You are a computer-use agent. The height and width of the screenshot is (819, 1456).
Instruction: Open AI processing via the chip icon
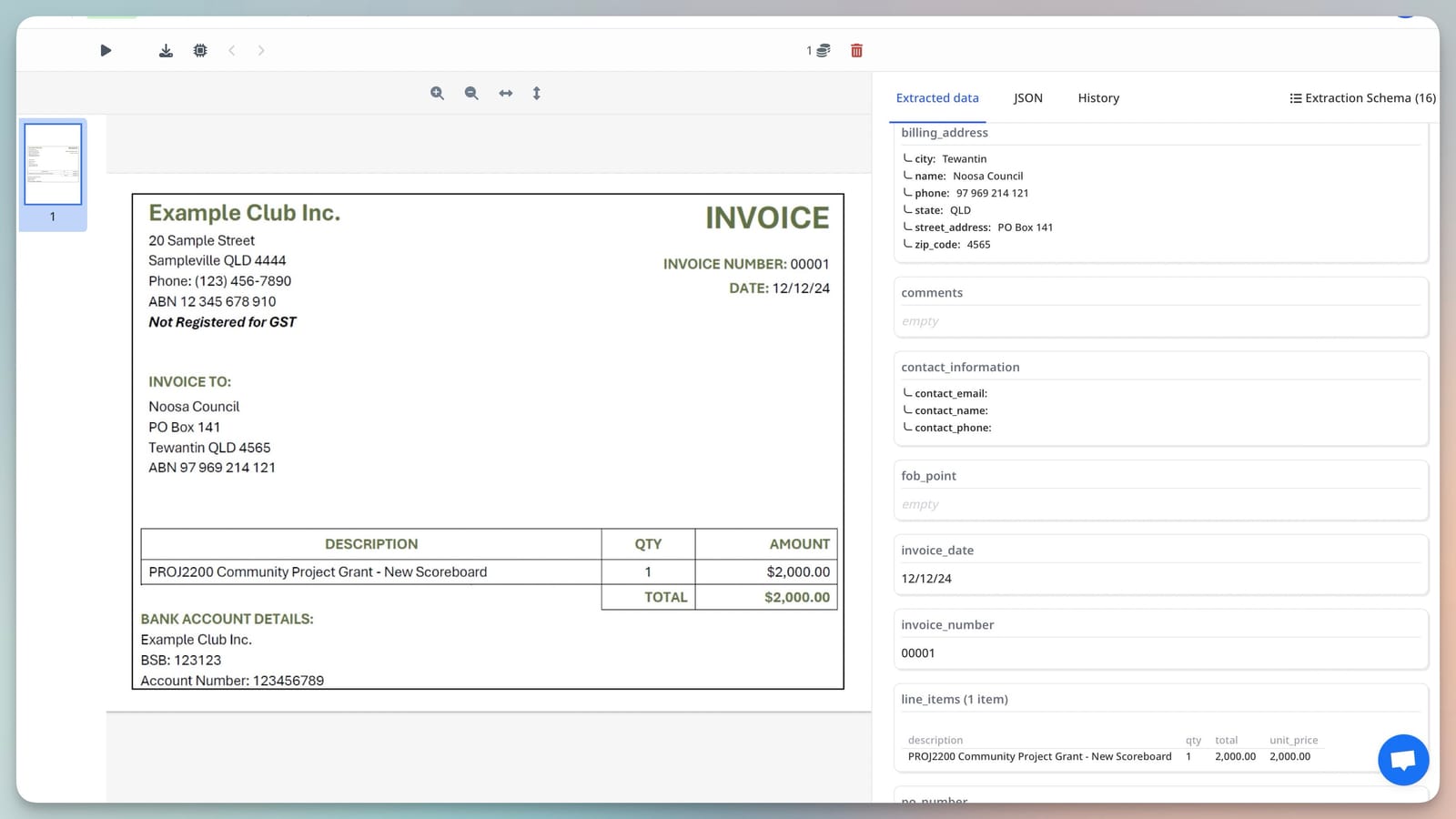tap(201, 50)
